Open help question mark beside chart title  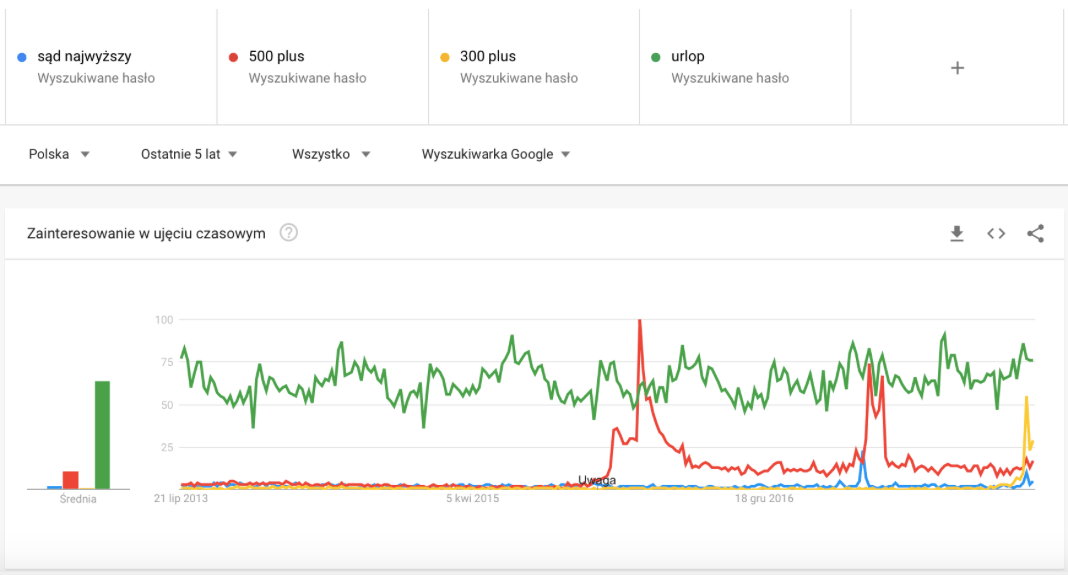(x=289, y=233)
